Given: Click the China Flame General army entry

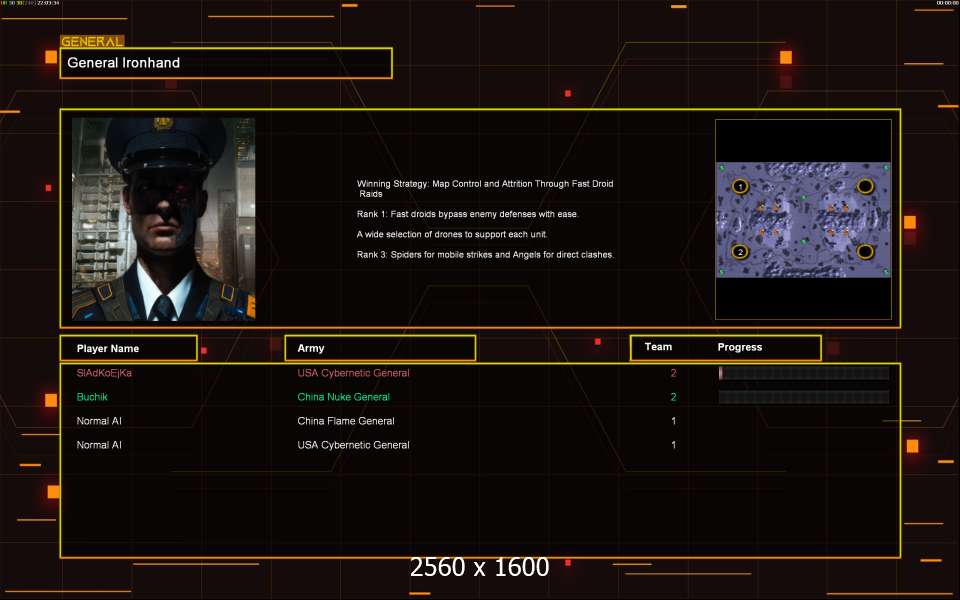Looking at the screenshot, I should pos(346,421).
